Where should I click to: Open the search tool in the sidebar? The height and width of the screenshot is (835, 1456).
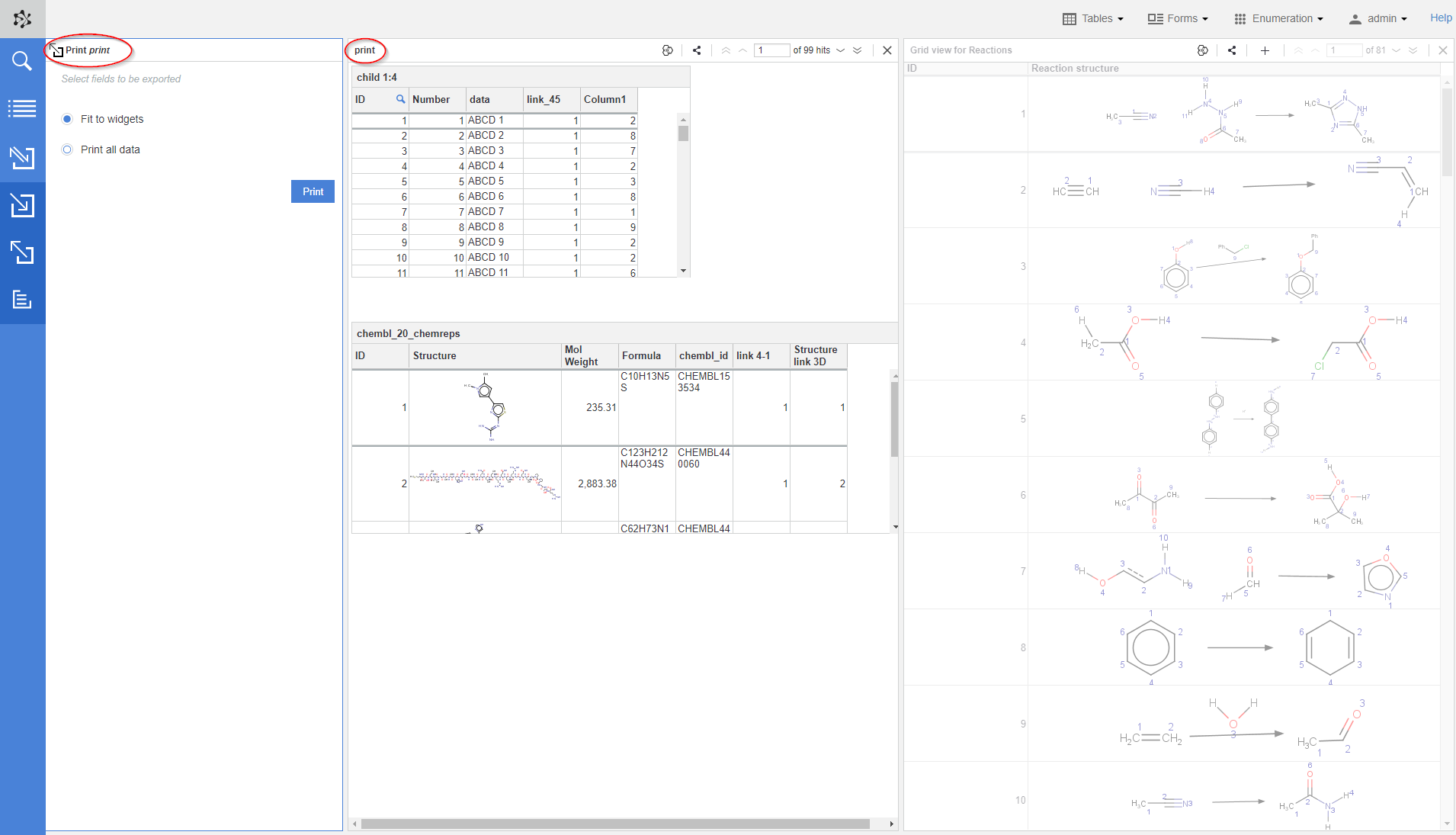22,61
